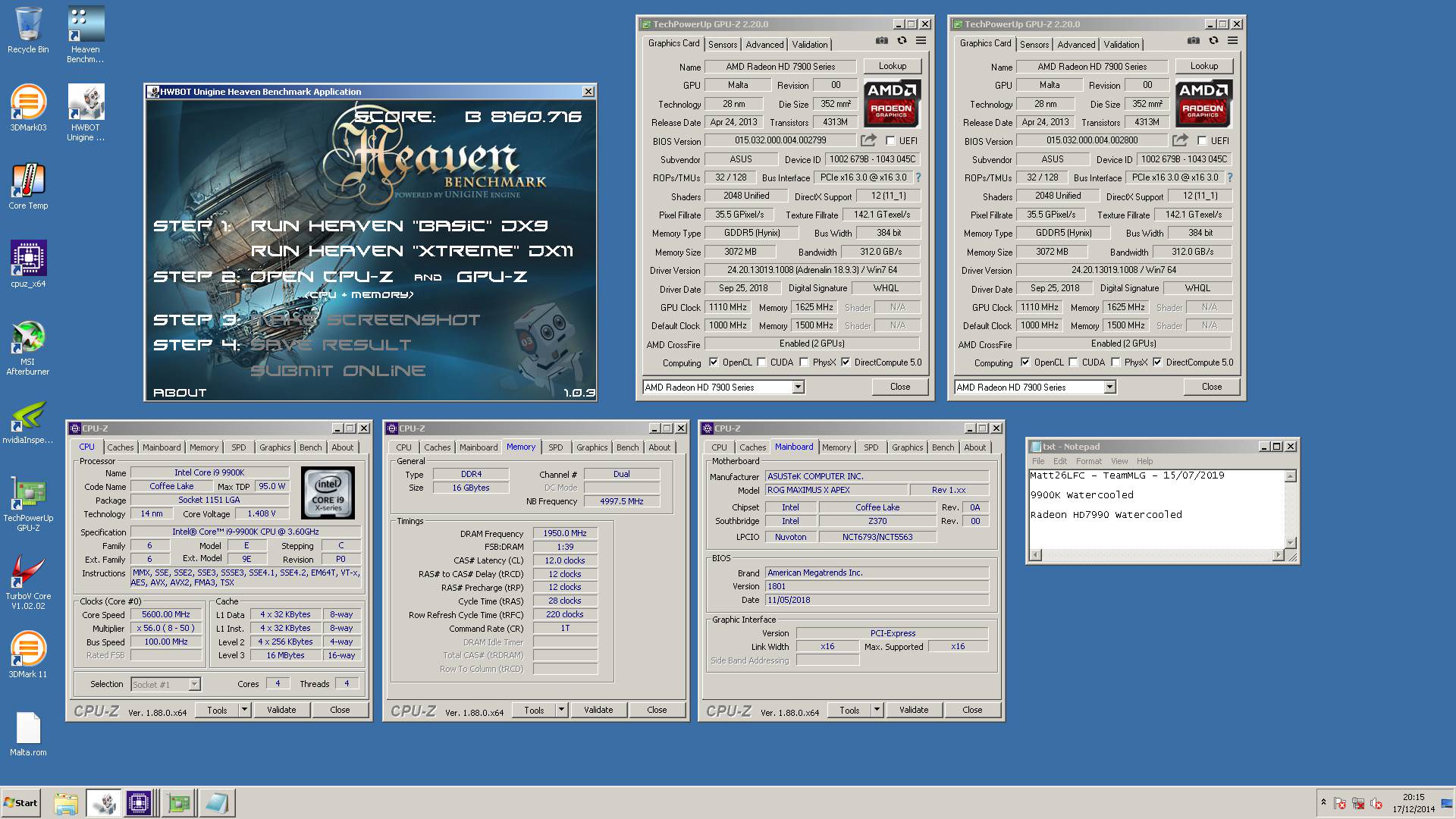Click screenshot camera icon in right GPU-Z window
Screen dimensions: 1456x819
click(1193, 41)
